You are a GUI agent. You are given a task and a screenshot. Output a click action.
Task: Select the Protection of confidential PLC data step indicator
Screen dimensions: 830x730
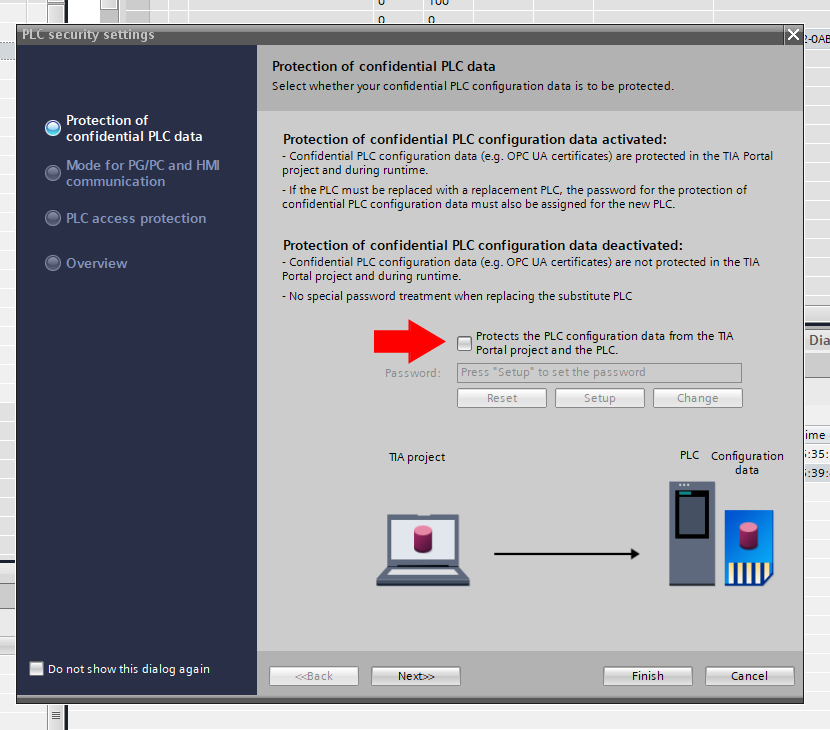[52, 128]
